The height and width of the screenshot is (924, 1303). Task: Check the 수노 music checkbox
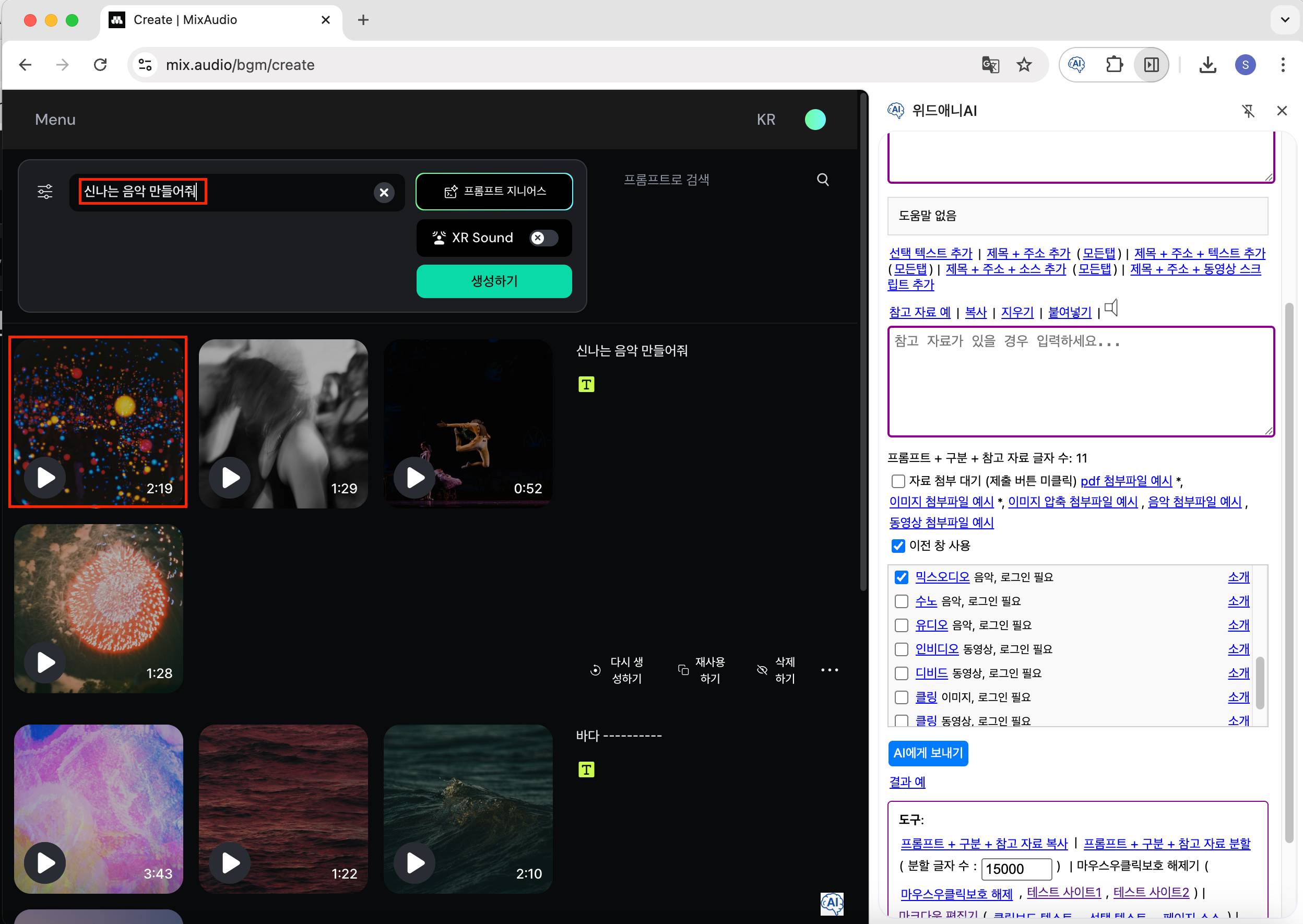[x=901, y=601]
